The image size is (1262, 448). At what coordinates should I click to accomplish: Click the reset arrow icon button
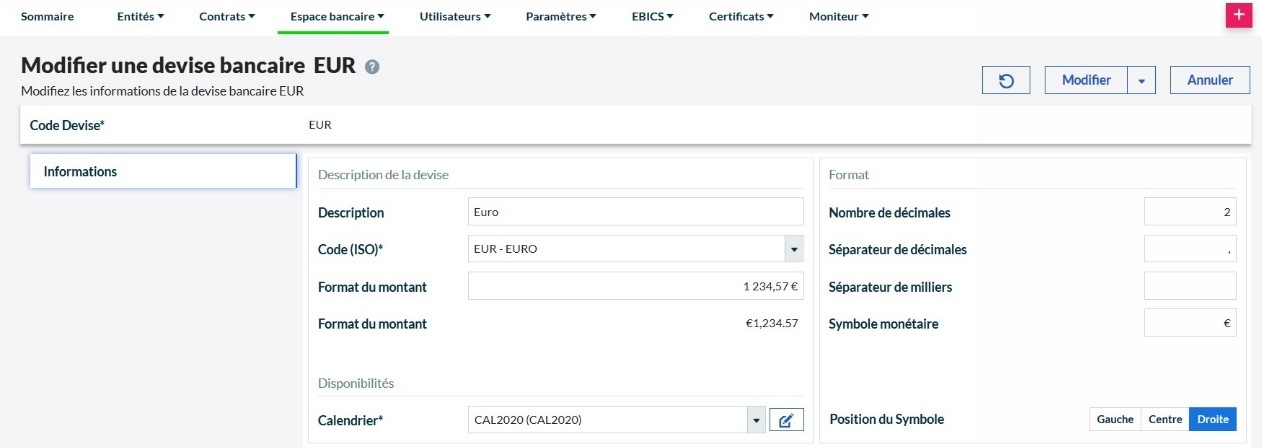tap(1007, 80)
